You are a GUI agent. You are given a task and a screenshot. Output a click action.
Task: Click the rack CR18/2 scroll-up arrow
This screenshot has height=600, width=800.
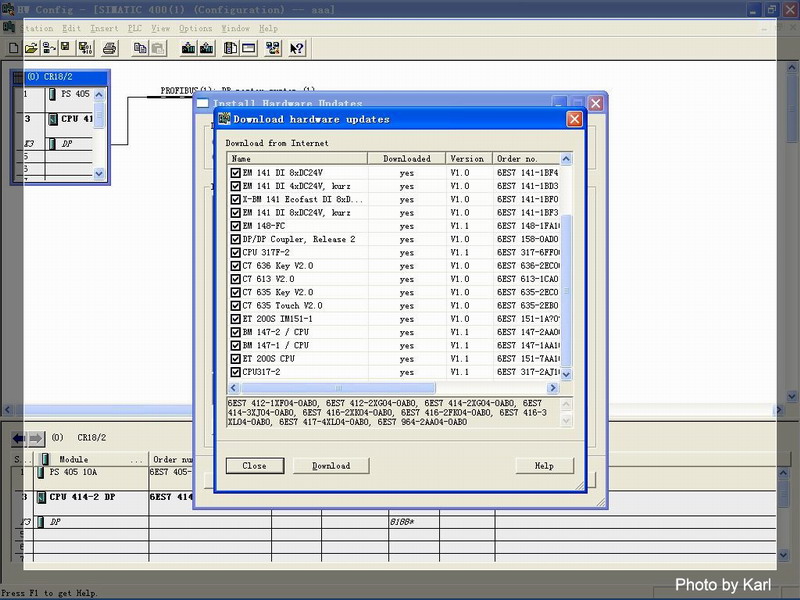click(99, 94)
